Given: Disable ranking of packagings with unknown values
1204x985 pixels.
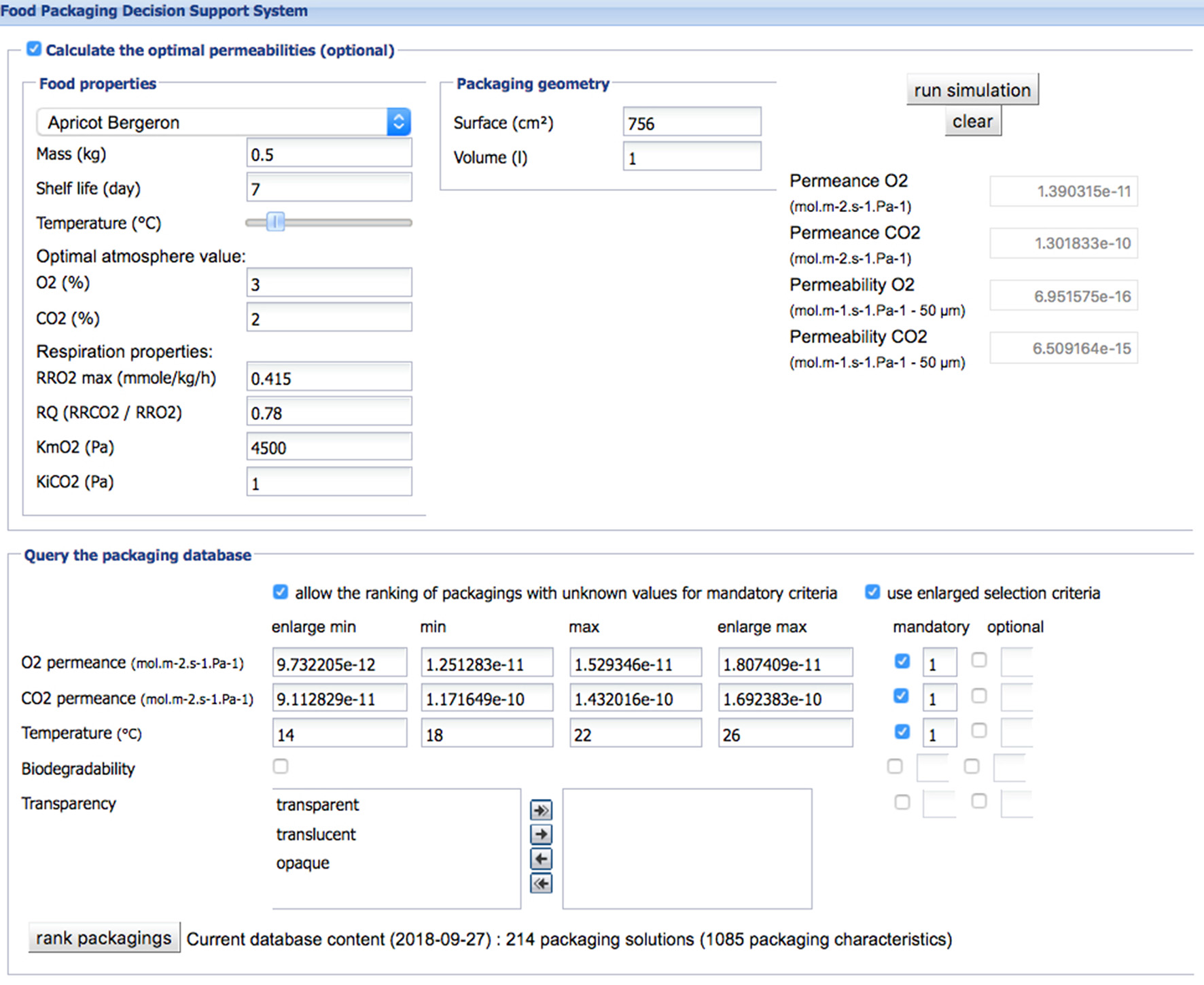Looking at the screenshot, I should click(280, 592).
